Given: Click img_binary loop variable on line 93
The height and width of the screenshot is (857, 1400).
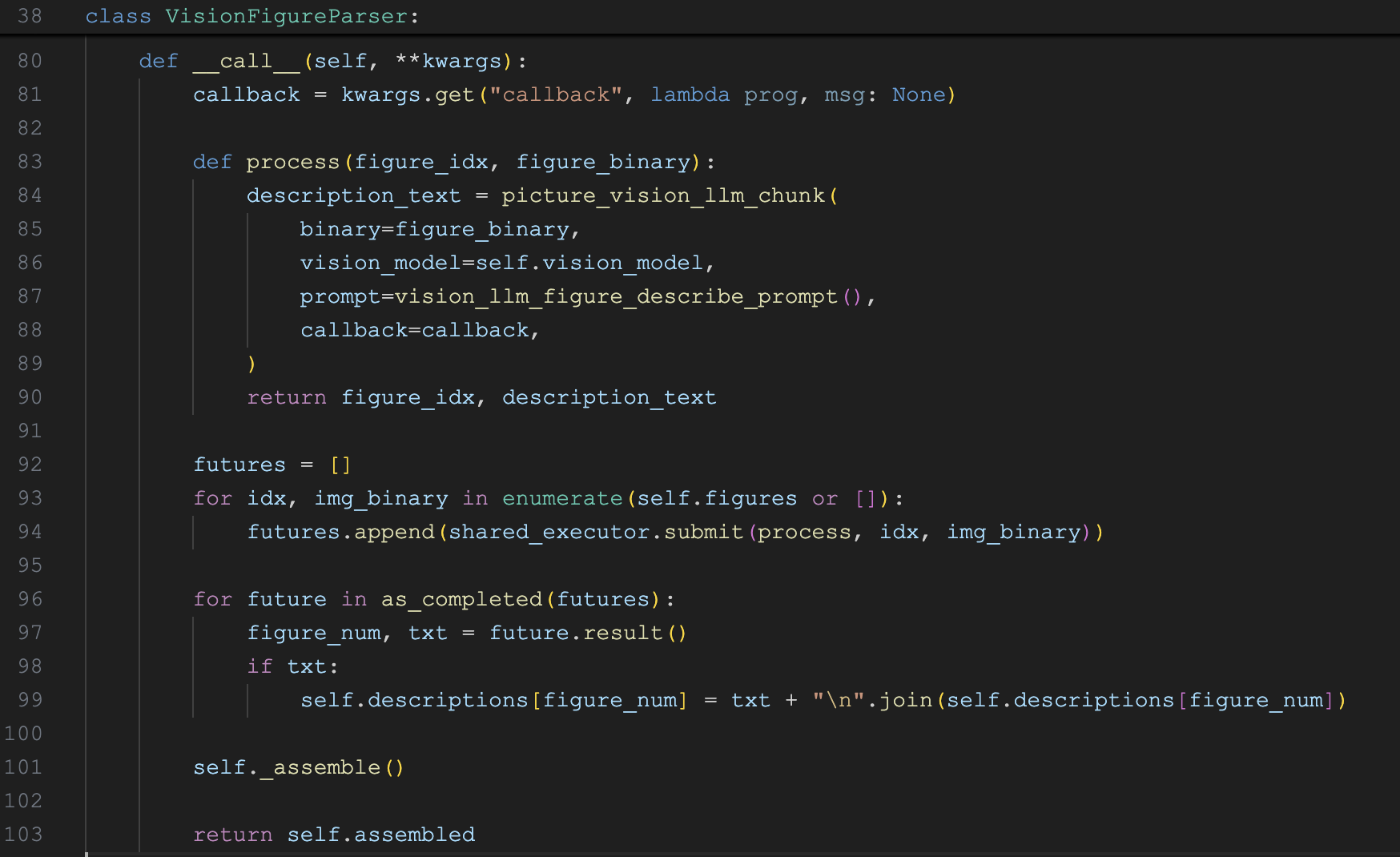Looking at the screenshot, I should tap(381, 498).
